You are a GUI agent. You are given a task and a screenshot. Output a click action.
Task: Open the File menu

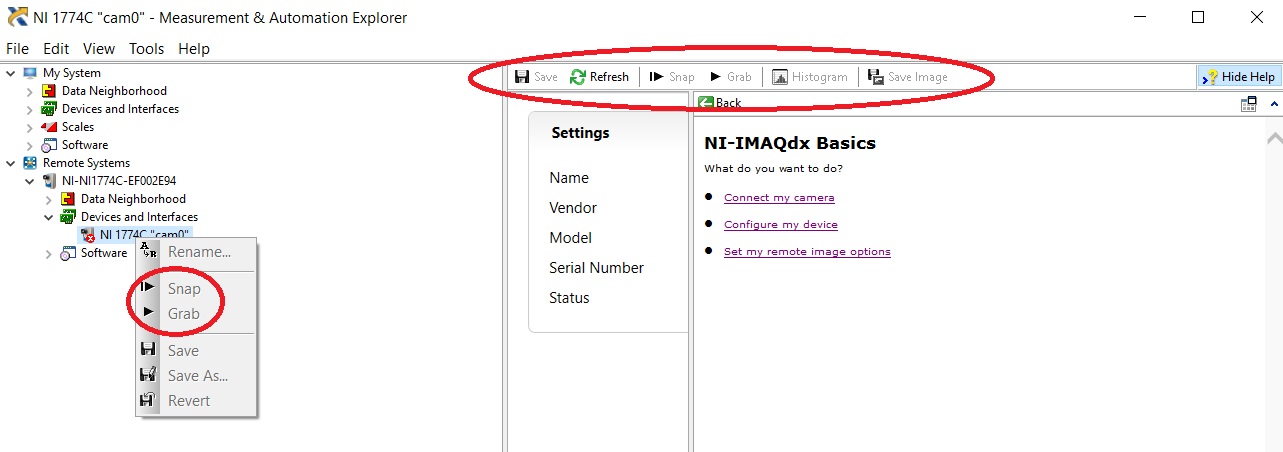tap(18, 48)
